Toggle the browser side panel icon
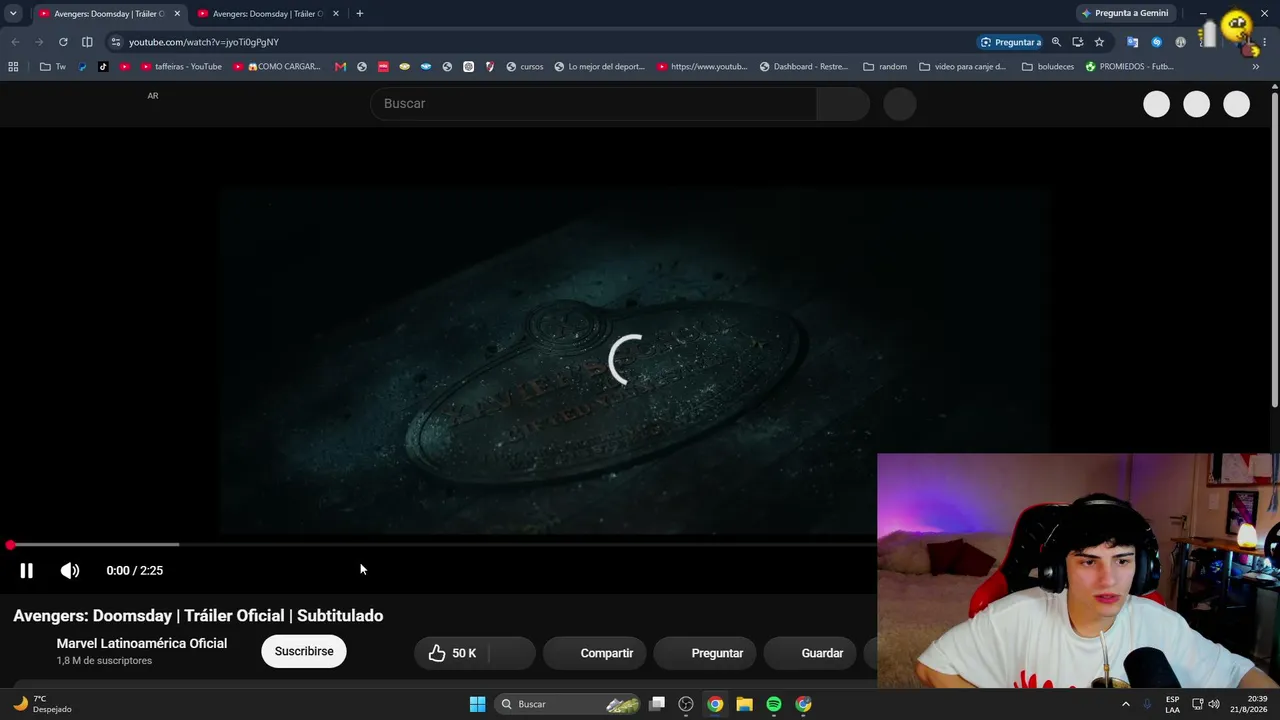 pyautogui.click(x=87, y=42)
